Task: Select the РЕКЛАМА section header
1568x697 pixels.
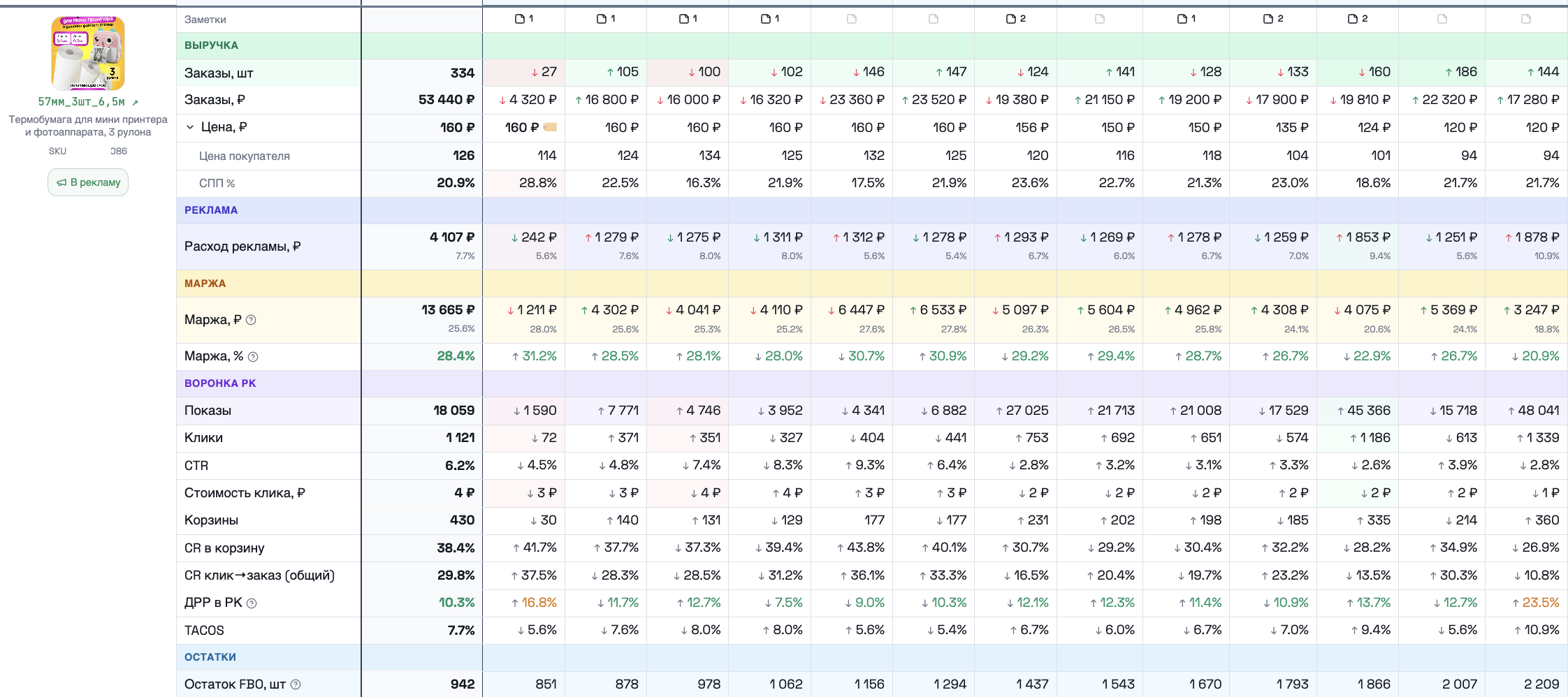Action: click(x=211, y=210)
